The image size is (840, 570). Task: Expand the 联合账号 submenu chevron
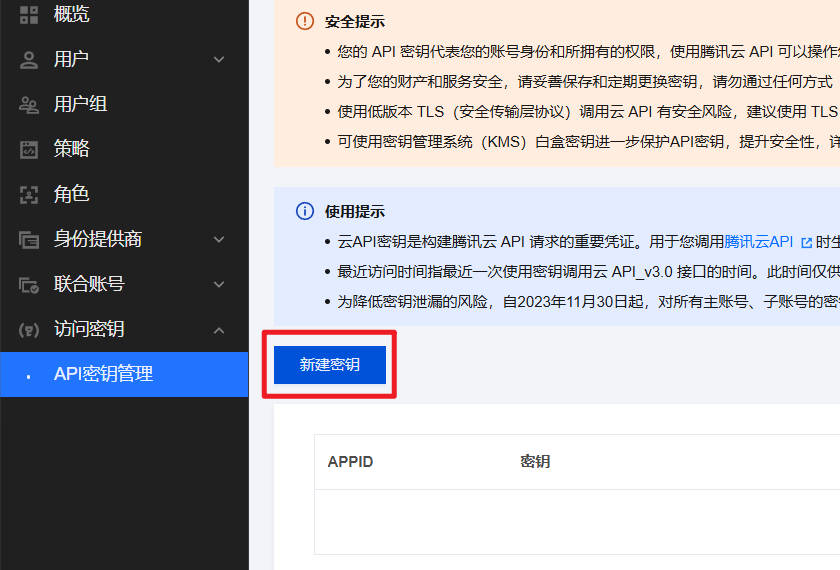tap(219, 285)
